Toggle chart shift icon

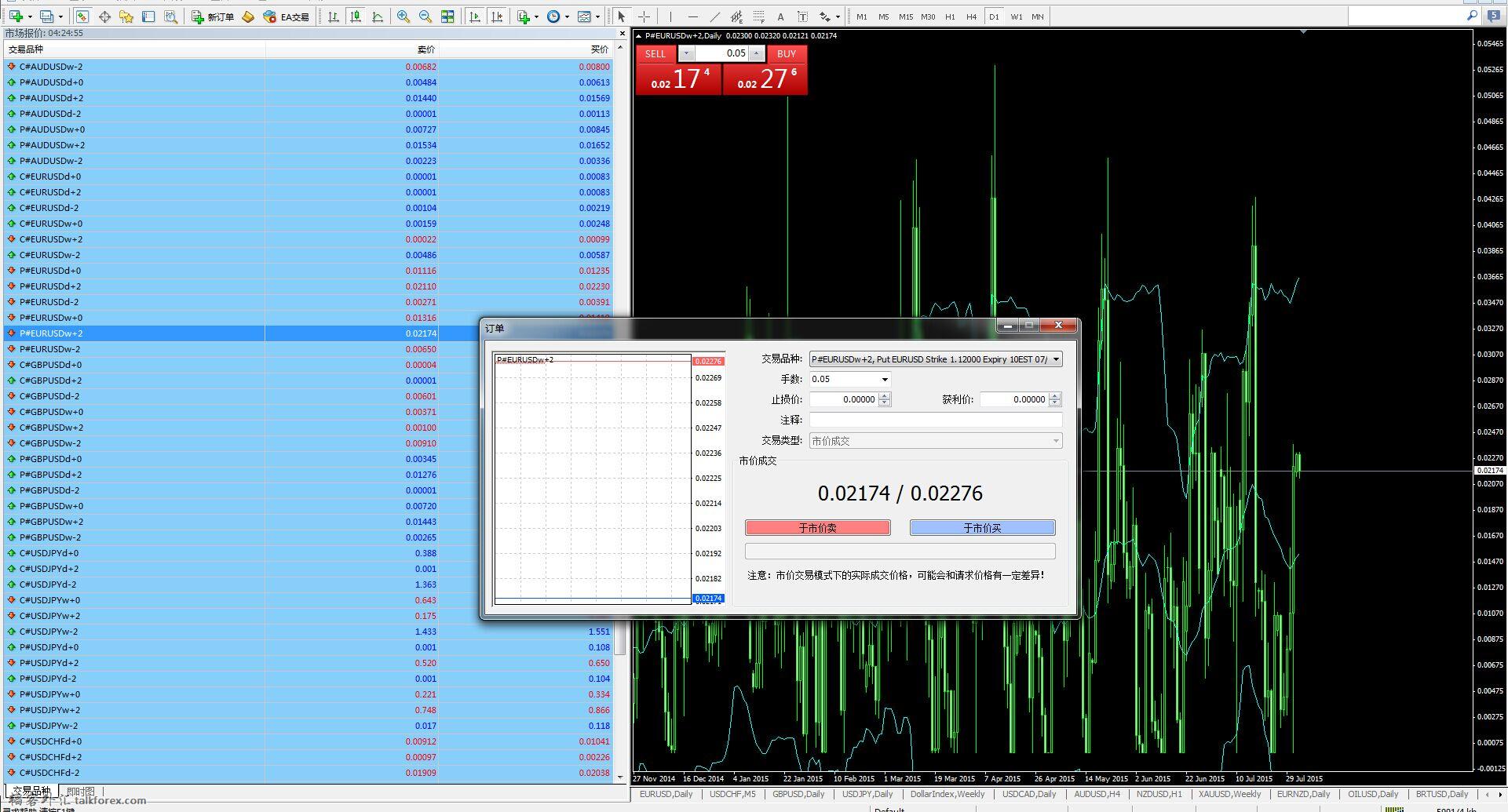pyautogui.click(x=497, y=16)
